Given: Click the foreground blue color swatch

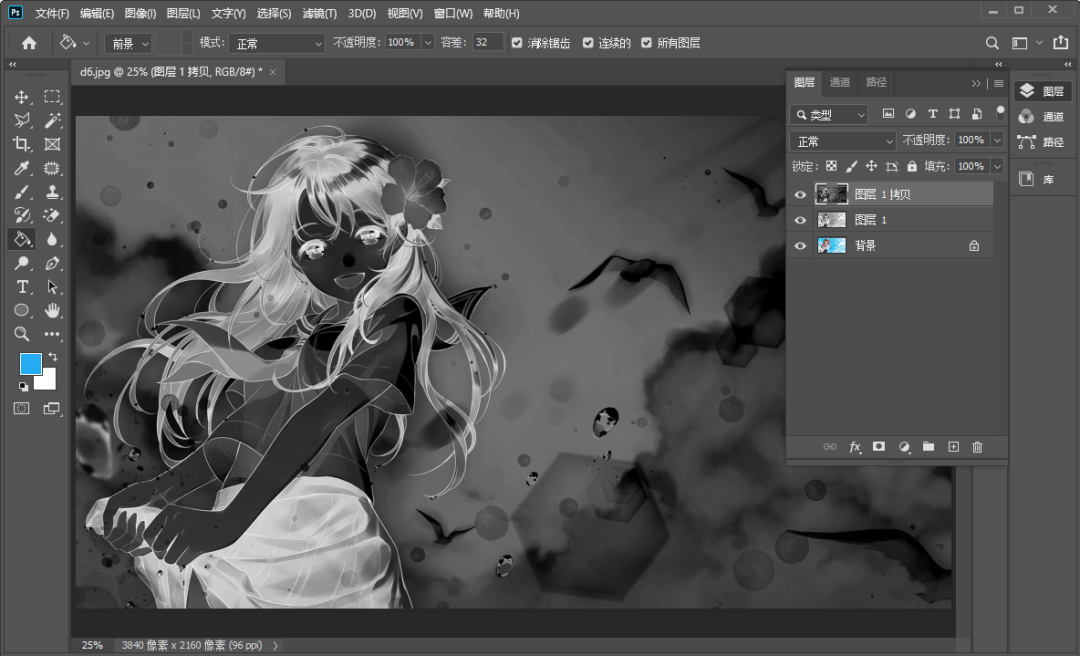Looking at the screenshot, I should [31, 363].
